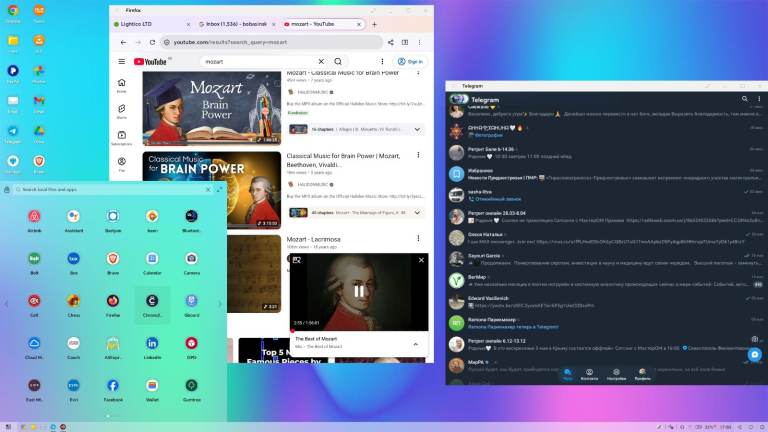Close the mozart - YouTube tab
Viewport: 768px width, 432px height.
coord(359,24)
